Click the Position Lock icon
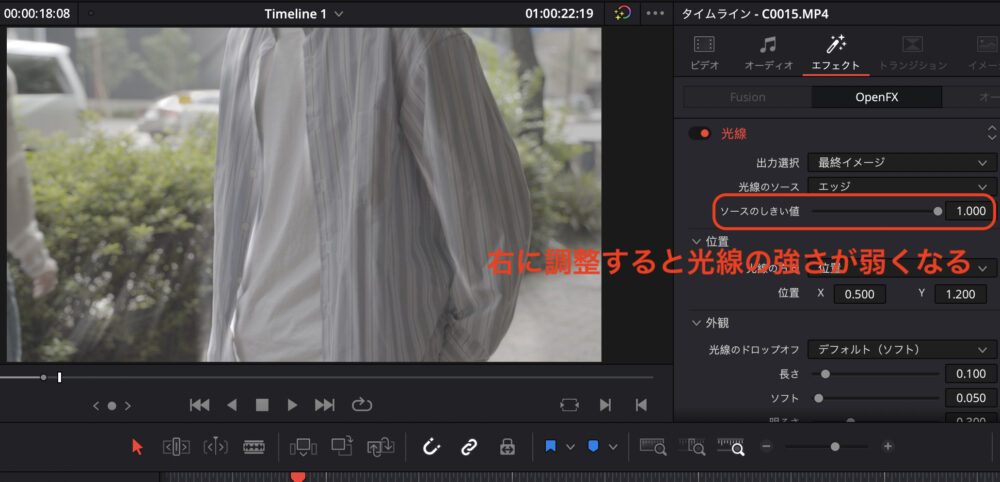The height and width of the screenshot is (482, 1000). pos(507,447)
